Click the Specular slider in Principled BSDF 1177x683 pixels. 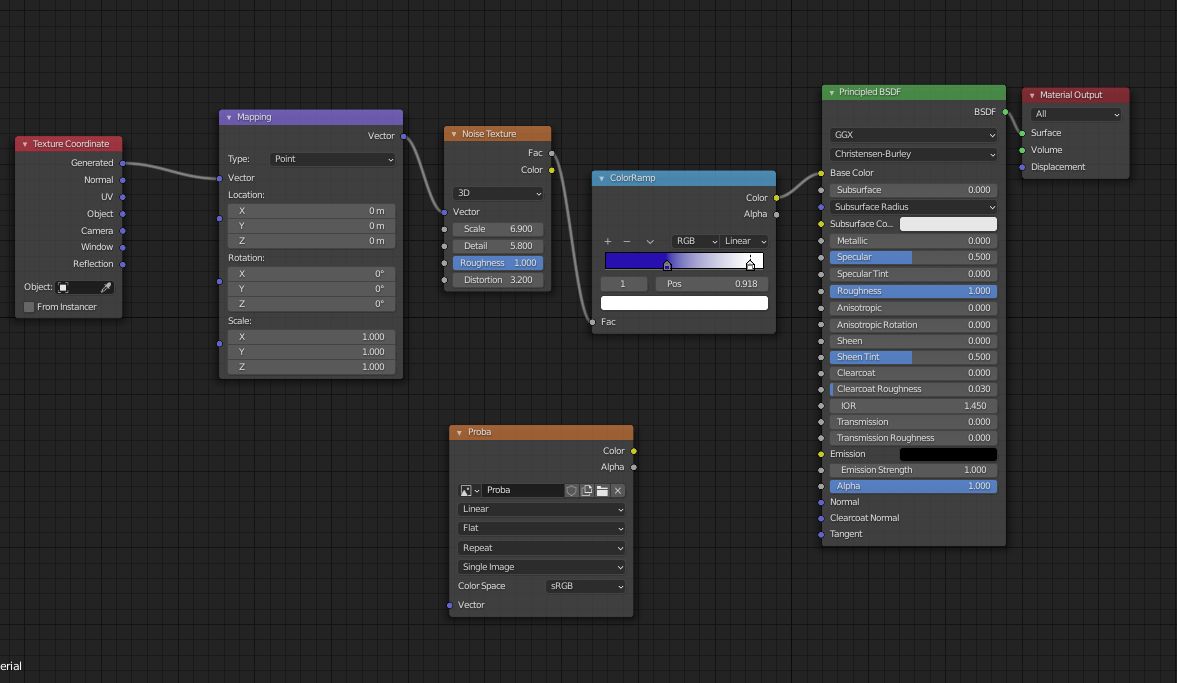pos(914,257)
